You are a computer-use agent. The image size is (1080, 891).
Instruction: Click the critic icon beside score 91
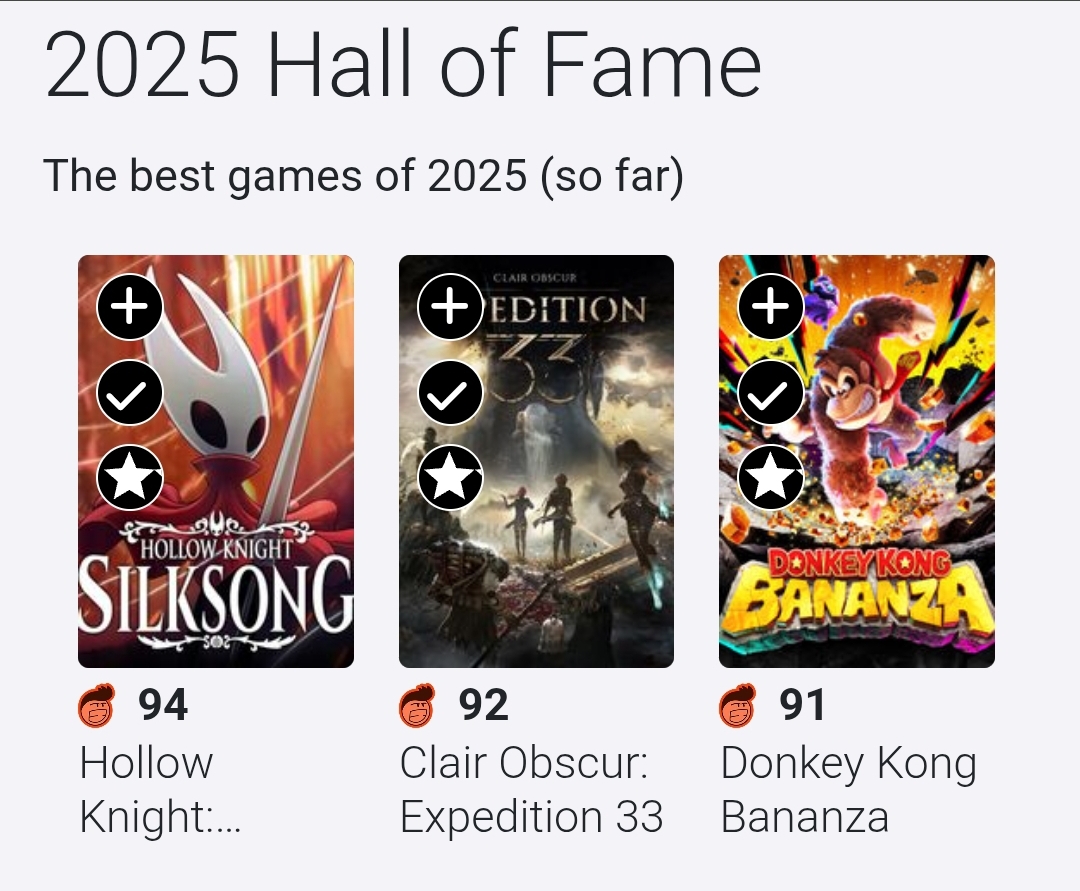tap(739, 706)
